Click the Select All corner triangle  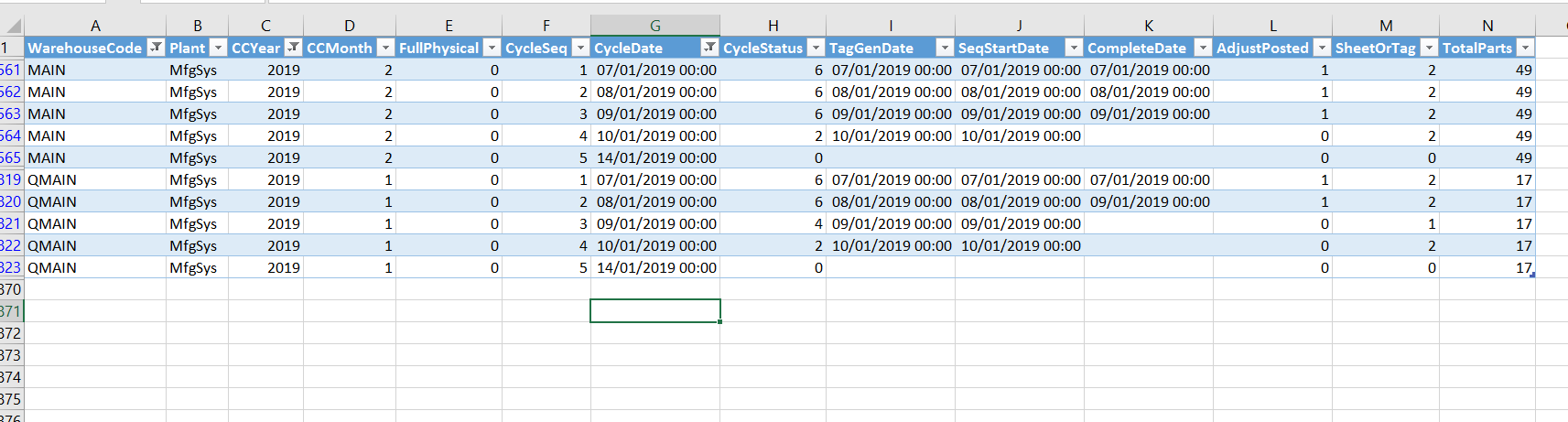click(x=13, y=26)
